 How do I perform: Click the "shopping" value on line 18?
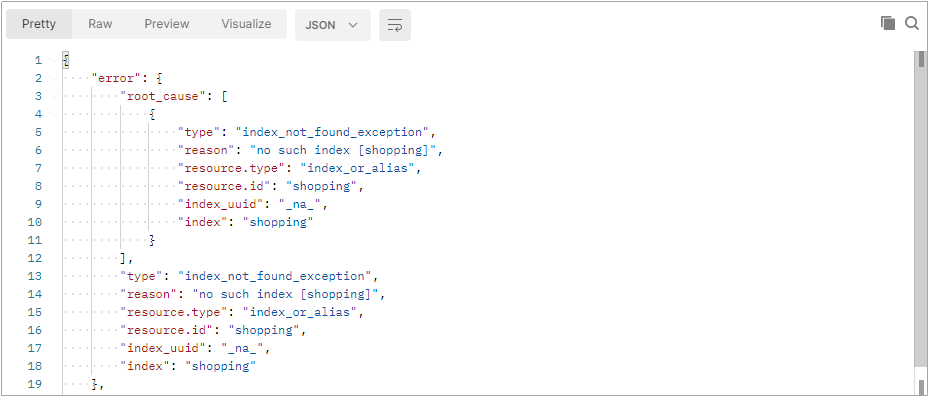(x=220, y=366)
